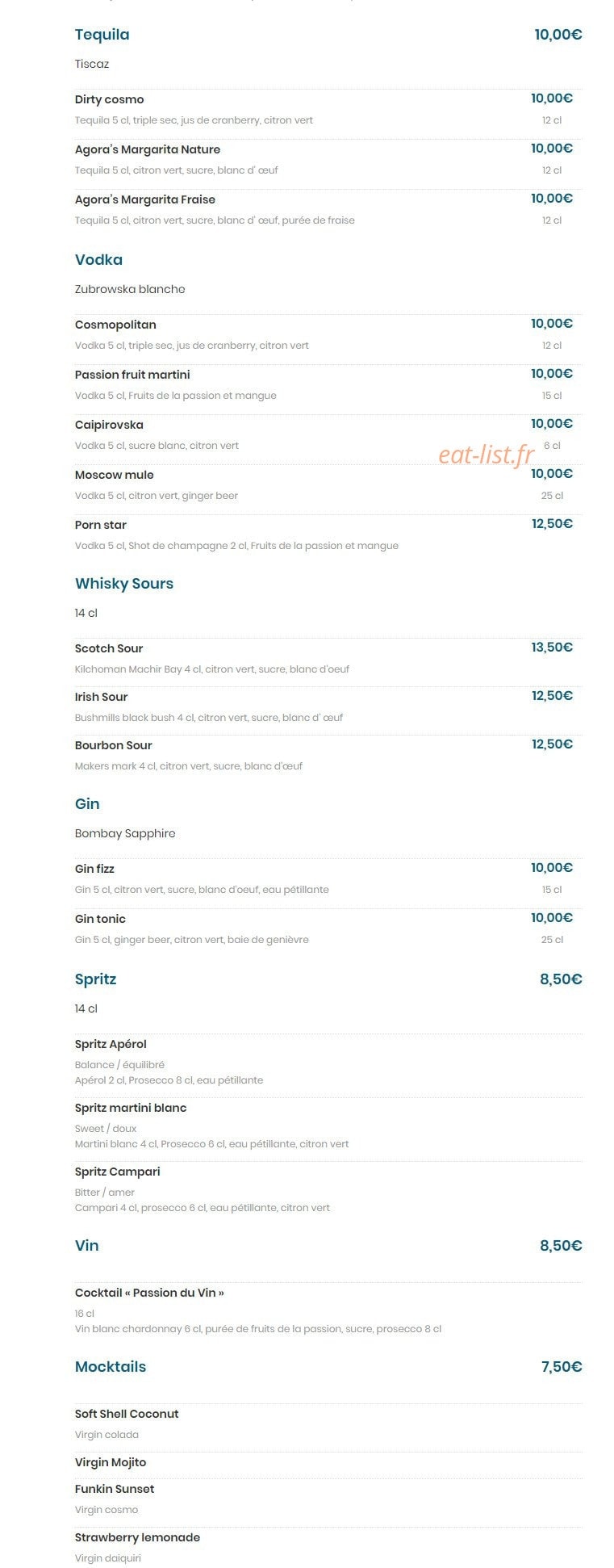This screenshot has height=1568, width=614.
Task: Select the Dirty cosmo cocktail item
Action: coord(109,99)
